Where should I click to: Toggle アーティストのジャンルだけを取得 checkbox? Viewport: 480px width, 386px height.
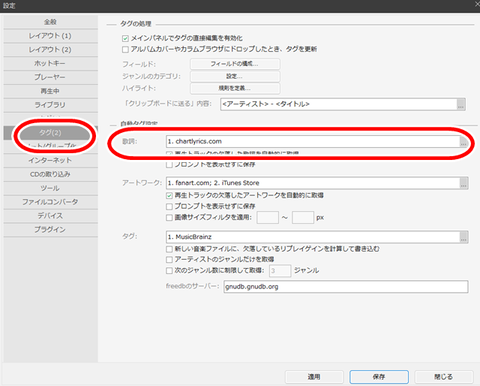(x=169, y=259)
